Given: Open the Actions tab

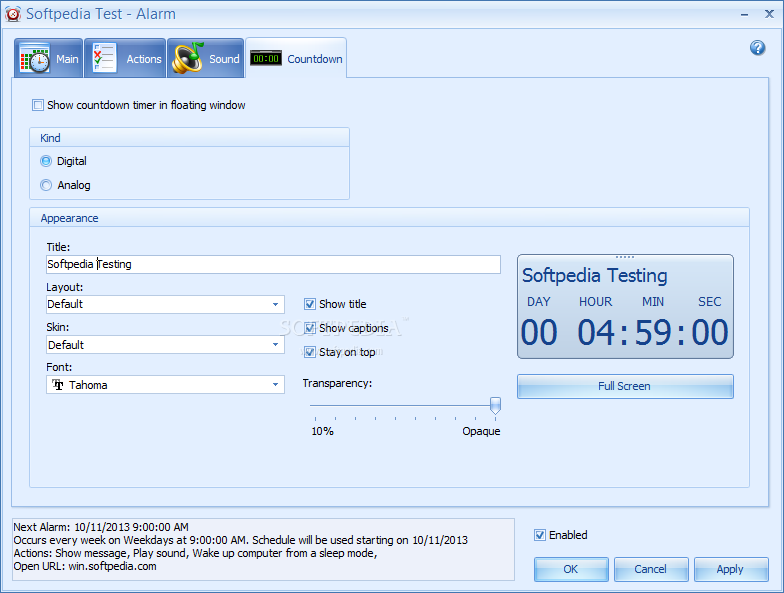Looking at the screenshot, I should pyautogui.click(x=125, y=58).
